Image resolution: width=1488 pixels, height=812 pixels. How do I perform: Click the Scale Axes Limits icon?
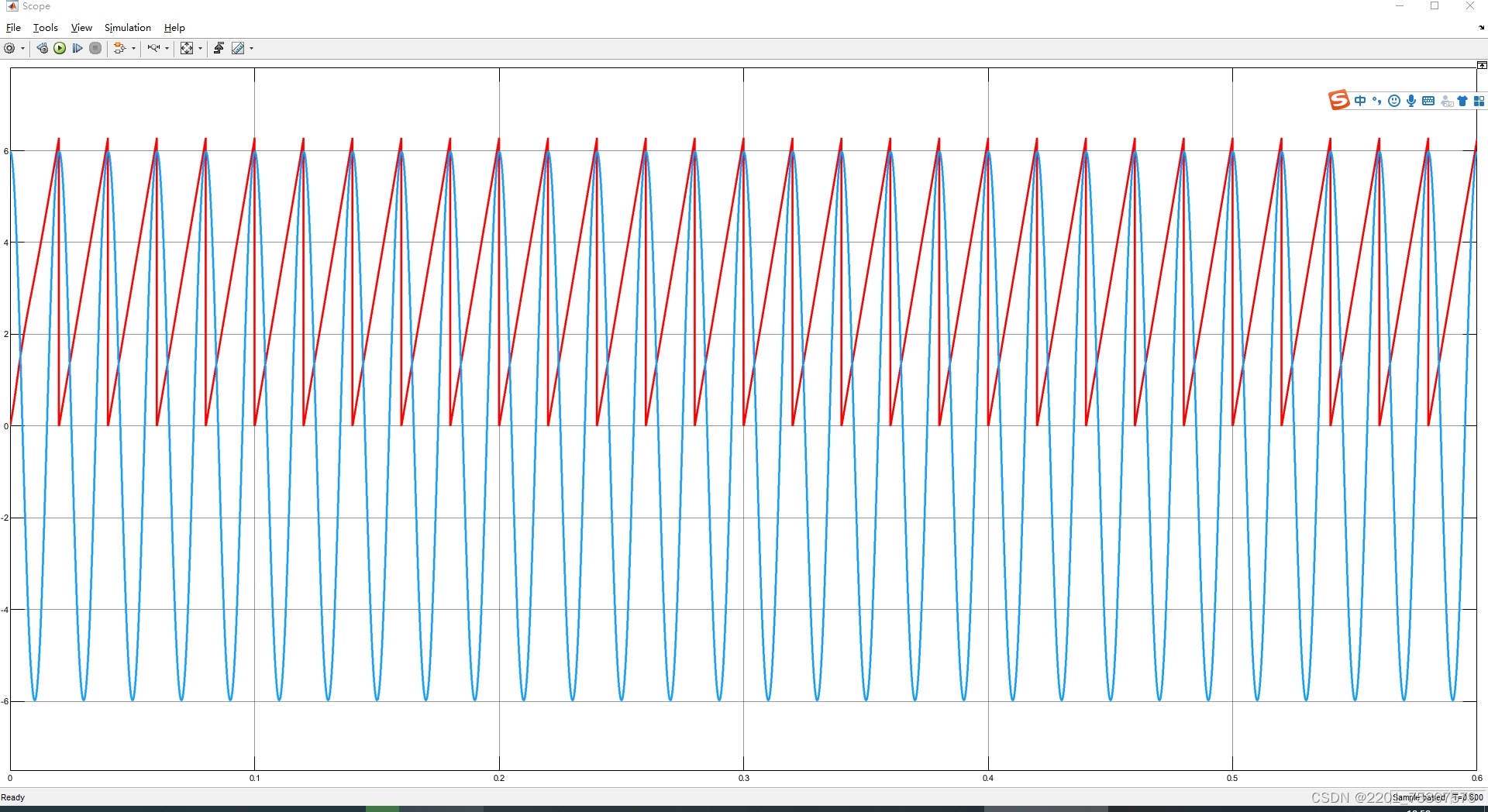(187, 48)
